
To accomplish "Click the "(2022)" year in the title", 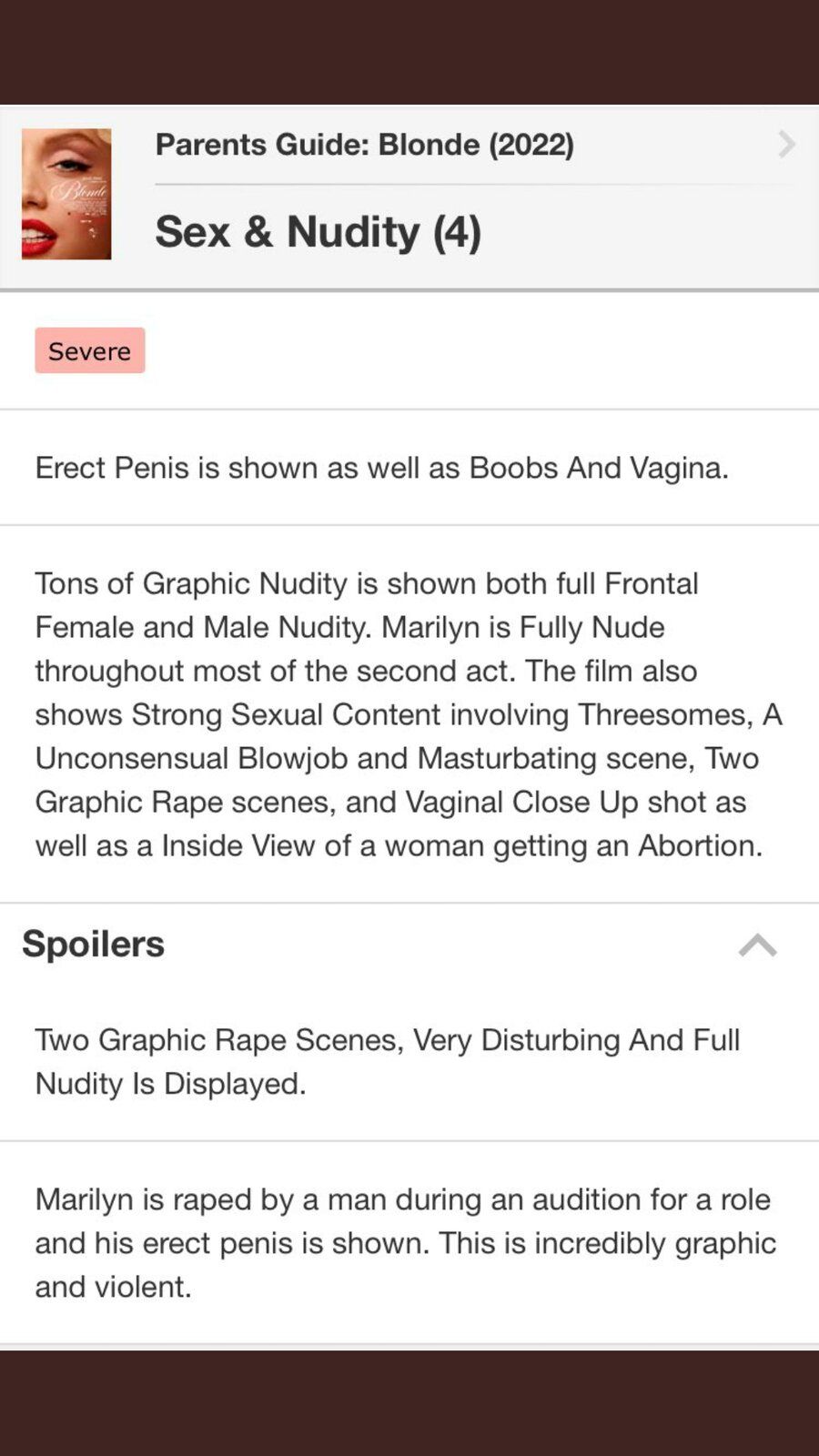I will point(531,144).
